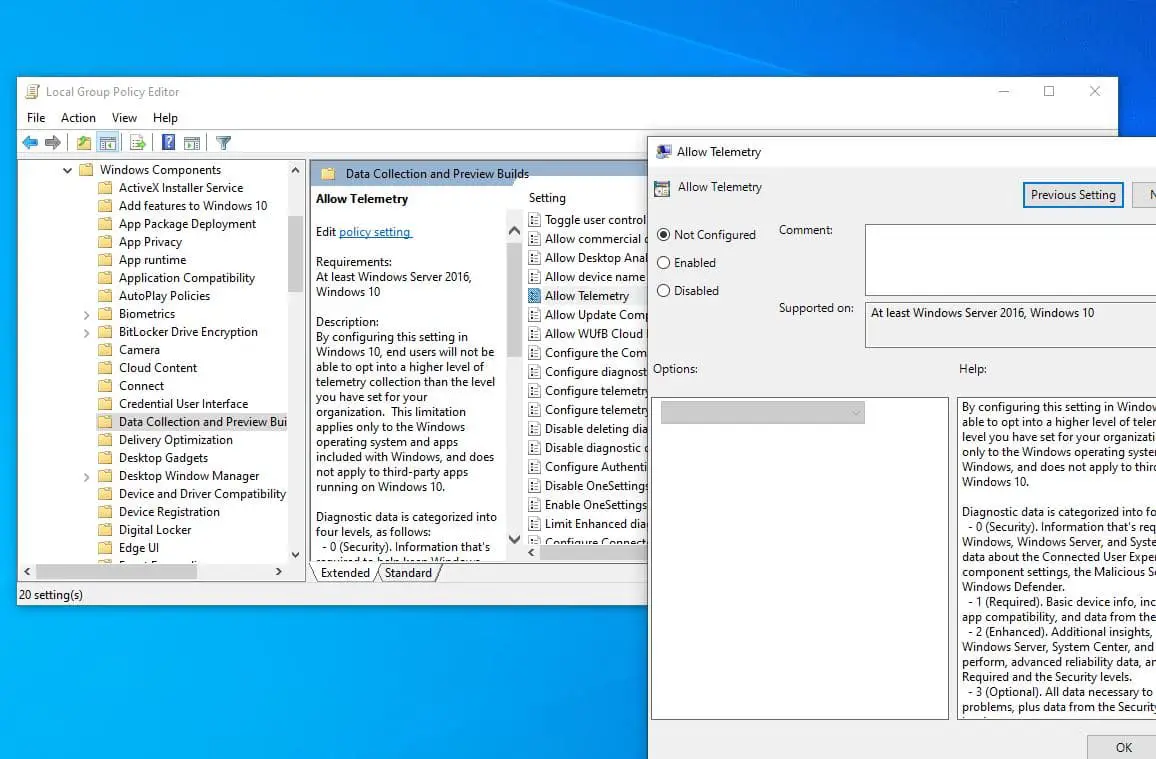Open the File menu
Screen dimensions: 1156x759
coord(36,118)
